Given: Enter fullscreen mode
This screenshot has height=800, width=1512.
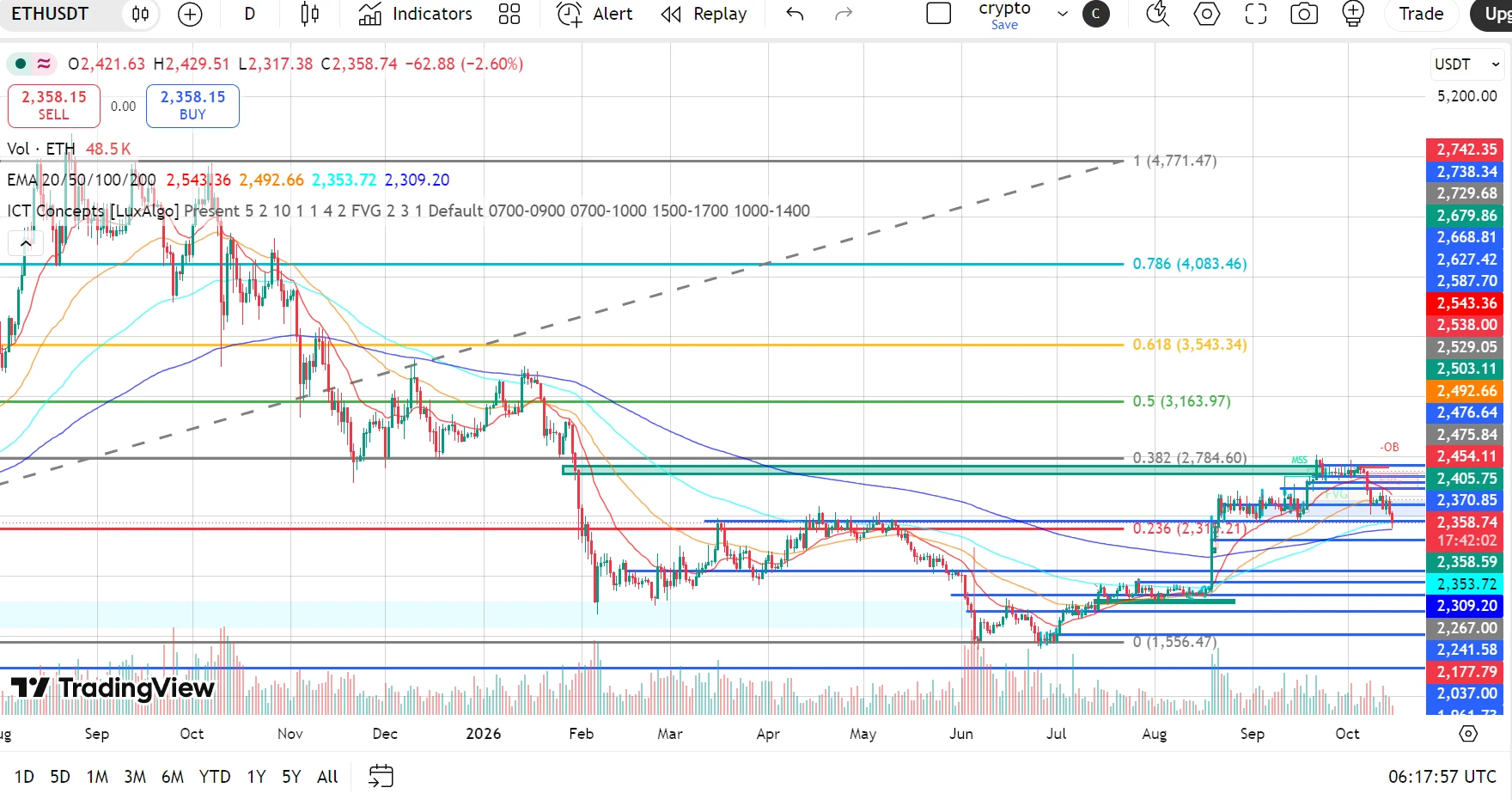Looking at the screenshot, I should [x=1256, y=14].
